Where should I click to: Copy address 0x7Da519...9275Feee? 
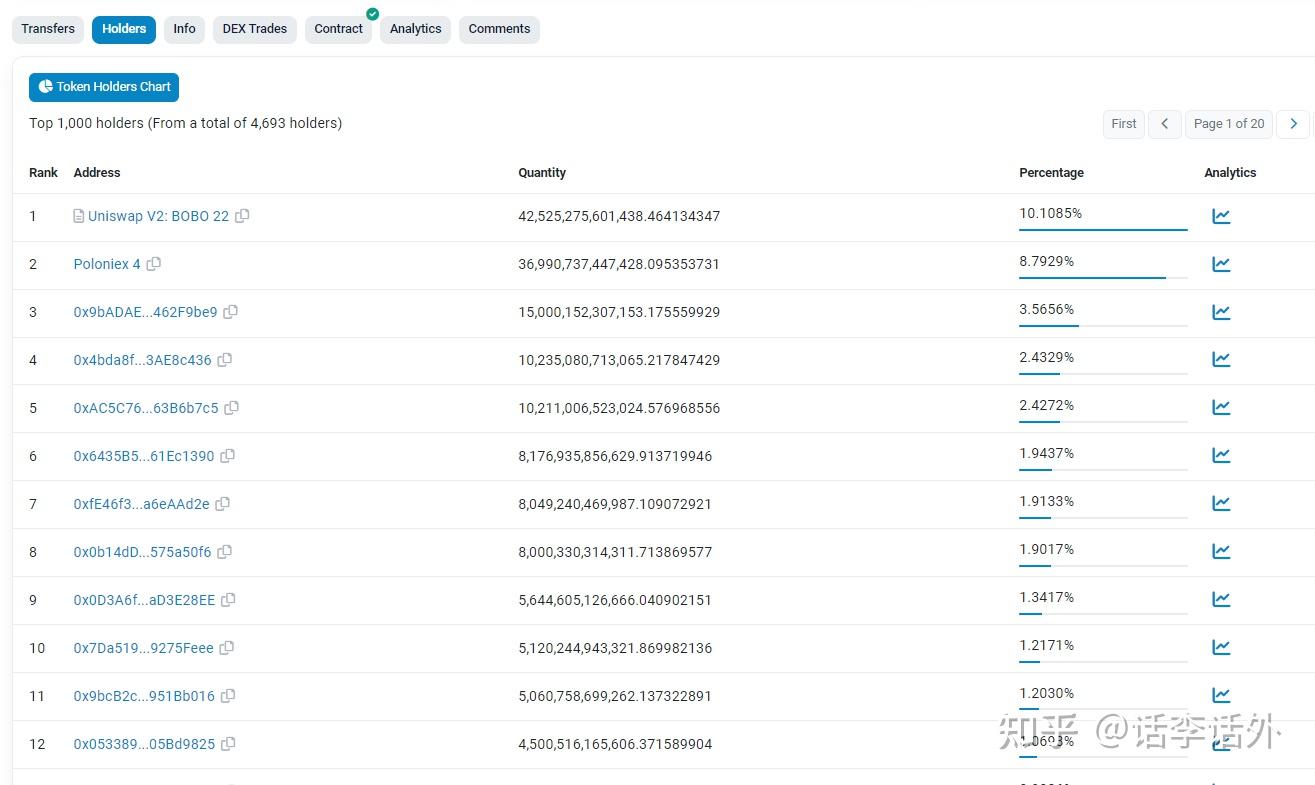(227, 648)
